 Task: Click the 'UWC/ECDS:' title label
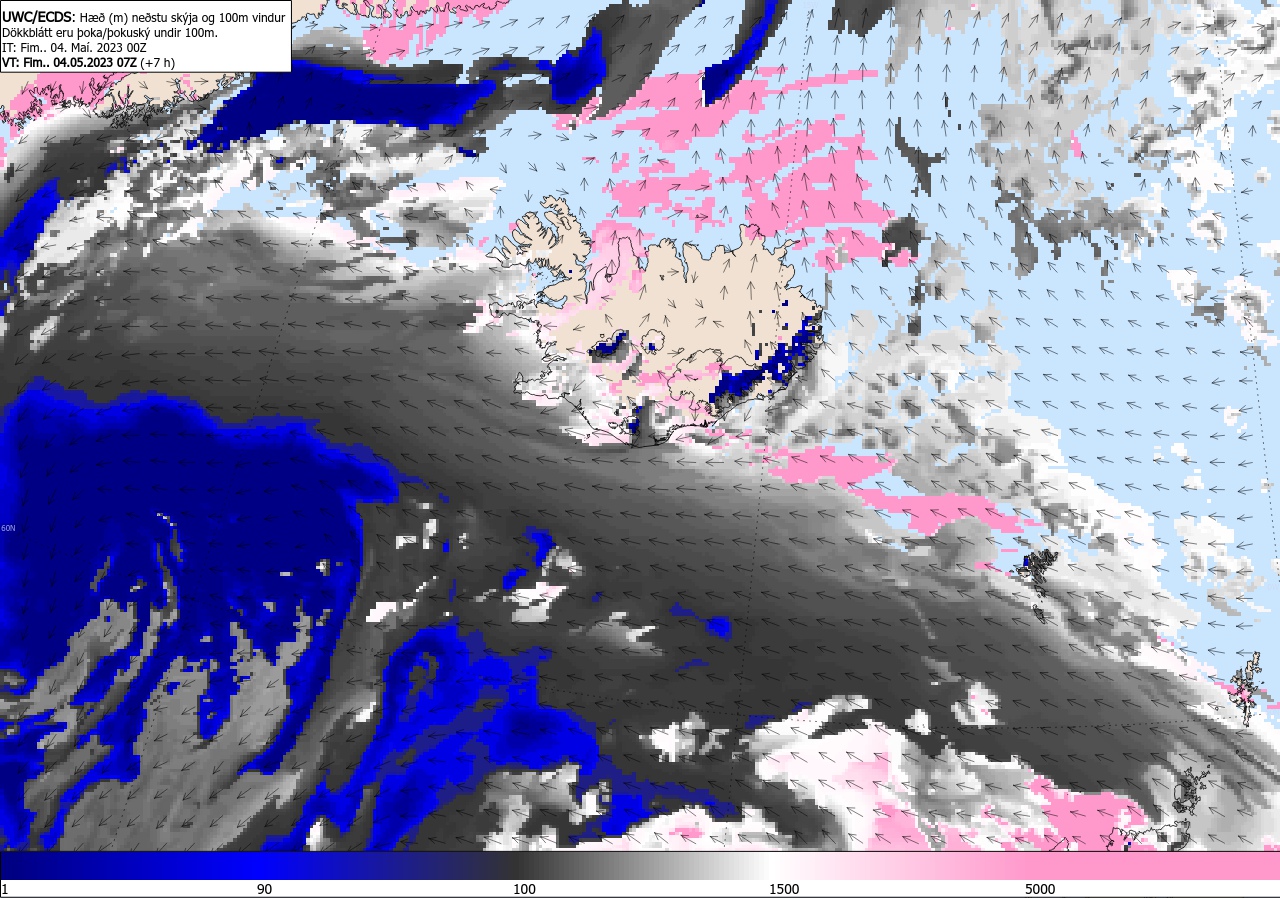click(37, 16)
